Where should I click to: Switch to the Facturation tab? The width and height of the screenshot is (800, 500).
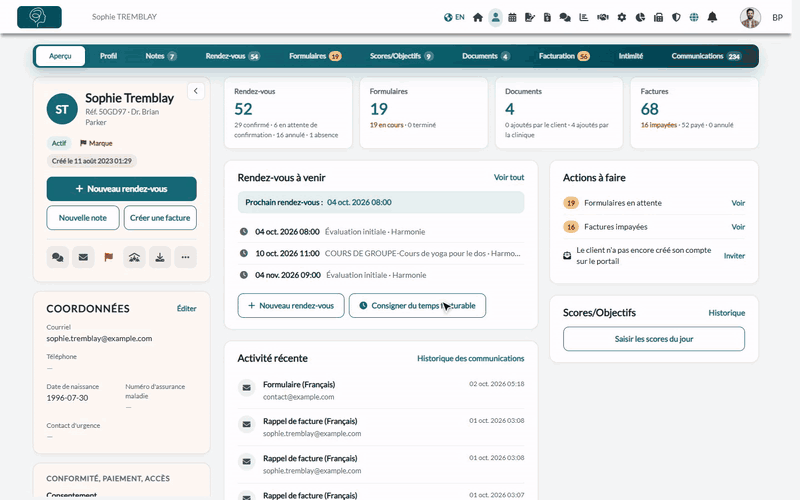pos(564,56)
